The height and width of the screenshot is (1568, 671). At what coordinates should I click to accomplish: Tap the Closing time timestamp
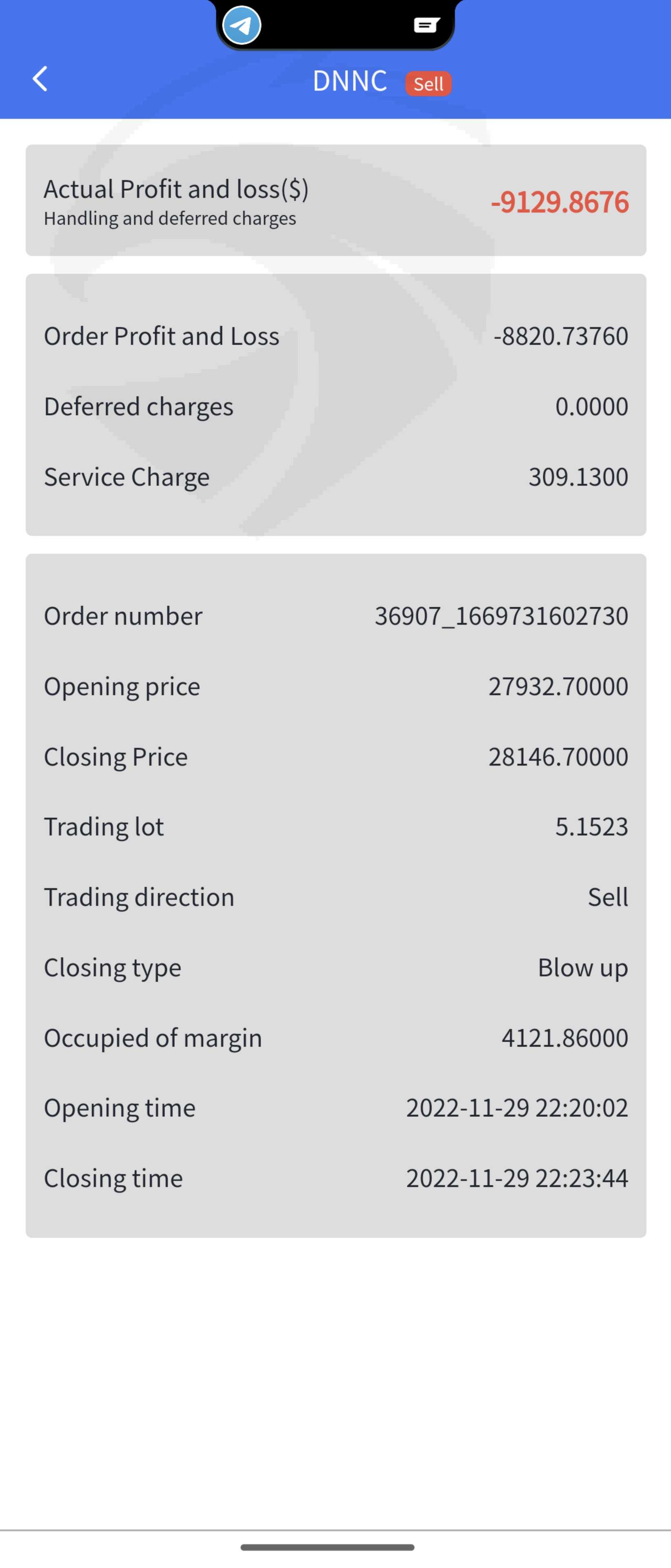[x=516, y=1178]
